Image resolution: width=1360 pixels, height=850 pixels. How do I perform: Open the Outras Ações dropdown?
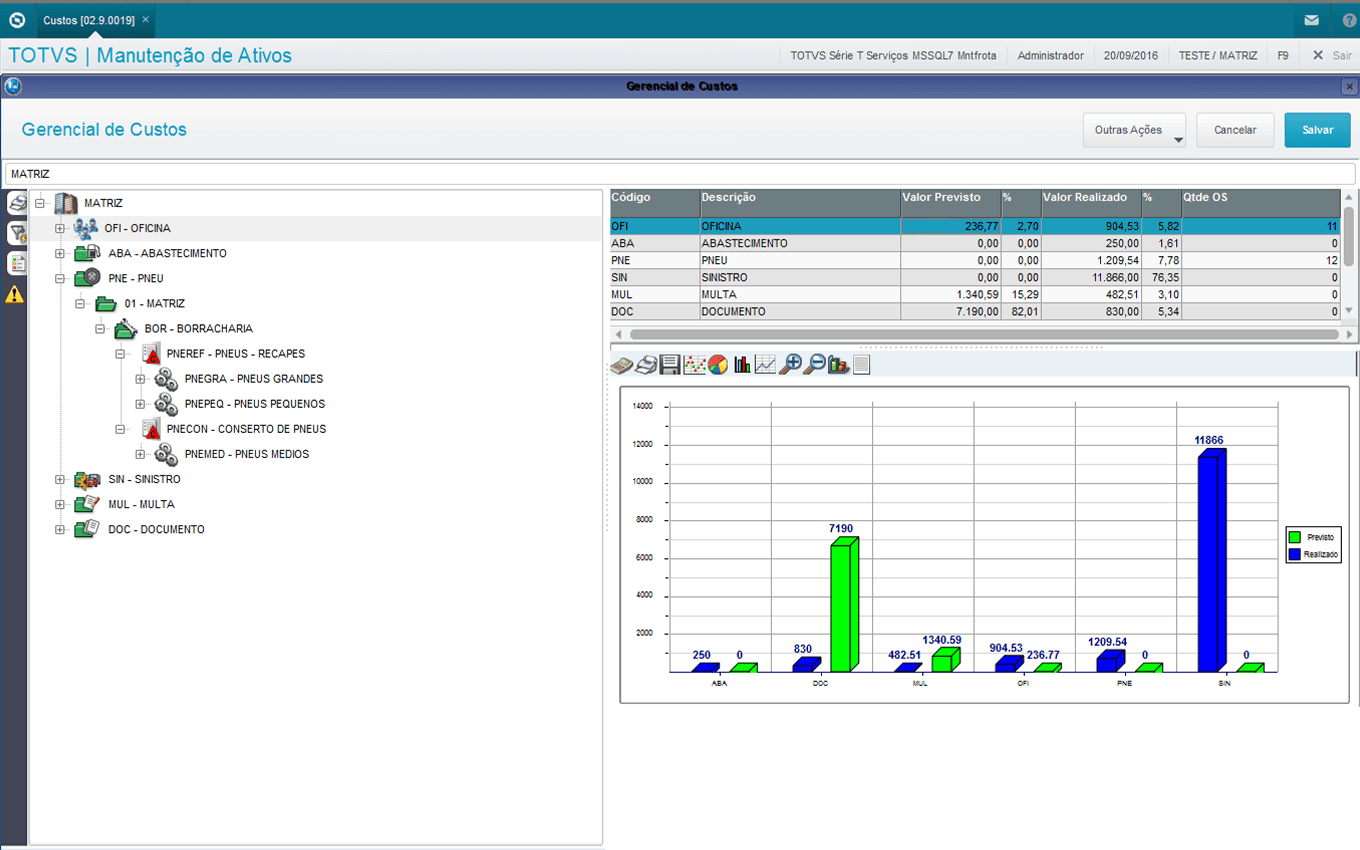(x=1134, y=130)
